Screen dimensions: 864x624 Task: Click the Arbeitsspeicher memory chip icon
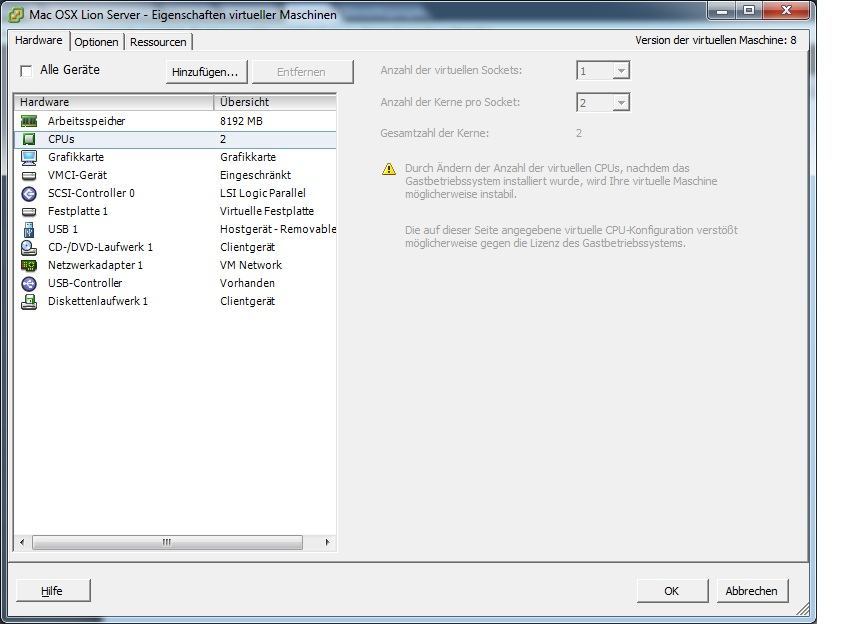pos(29,121)
